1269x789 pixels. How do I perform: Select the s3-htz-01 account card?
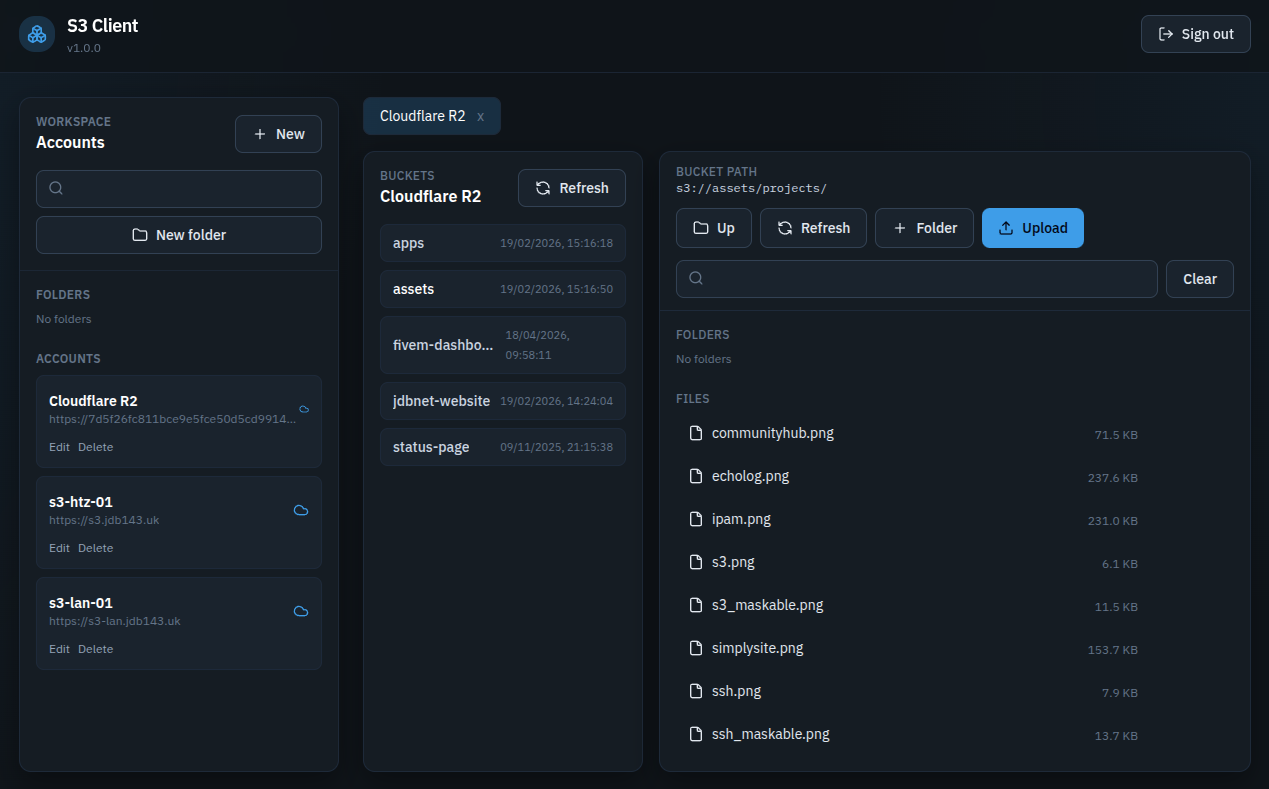[179, 523]
